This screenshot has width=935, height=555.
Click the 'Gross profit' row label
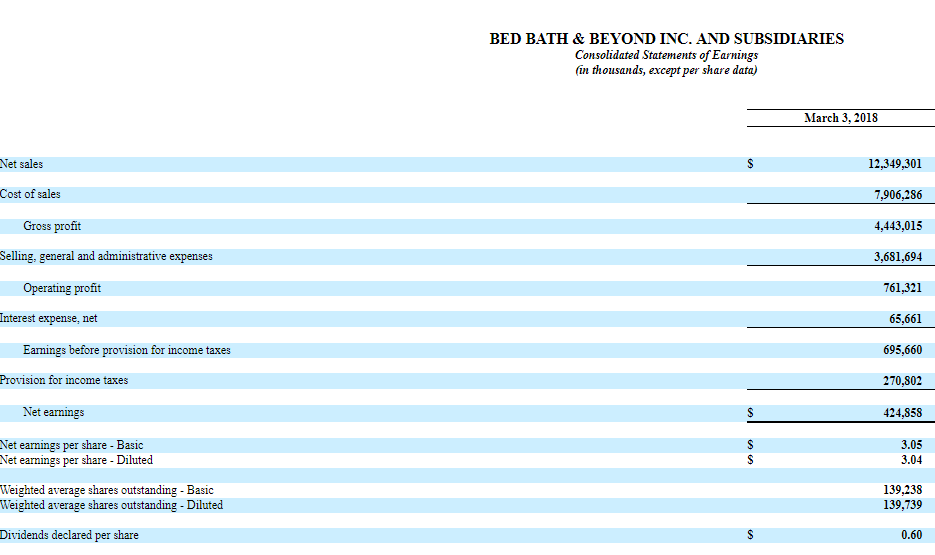[52, 226]
